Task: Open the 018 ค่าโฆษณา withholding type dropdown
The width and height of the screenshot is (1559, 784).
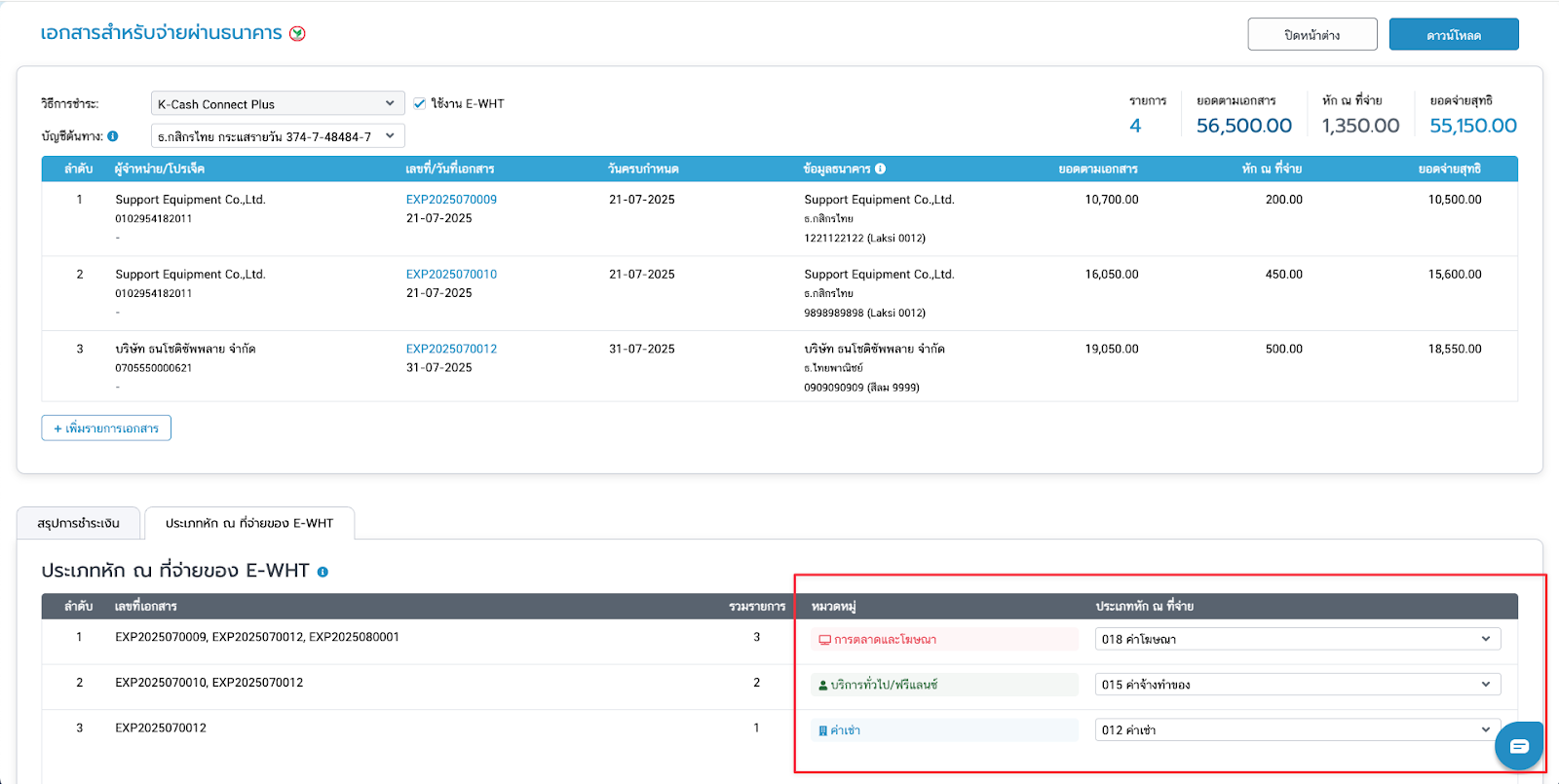Action: tap(1297, 639)
